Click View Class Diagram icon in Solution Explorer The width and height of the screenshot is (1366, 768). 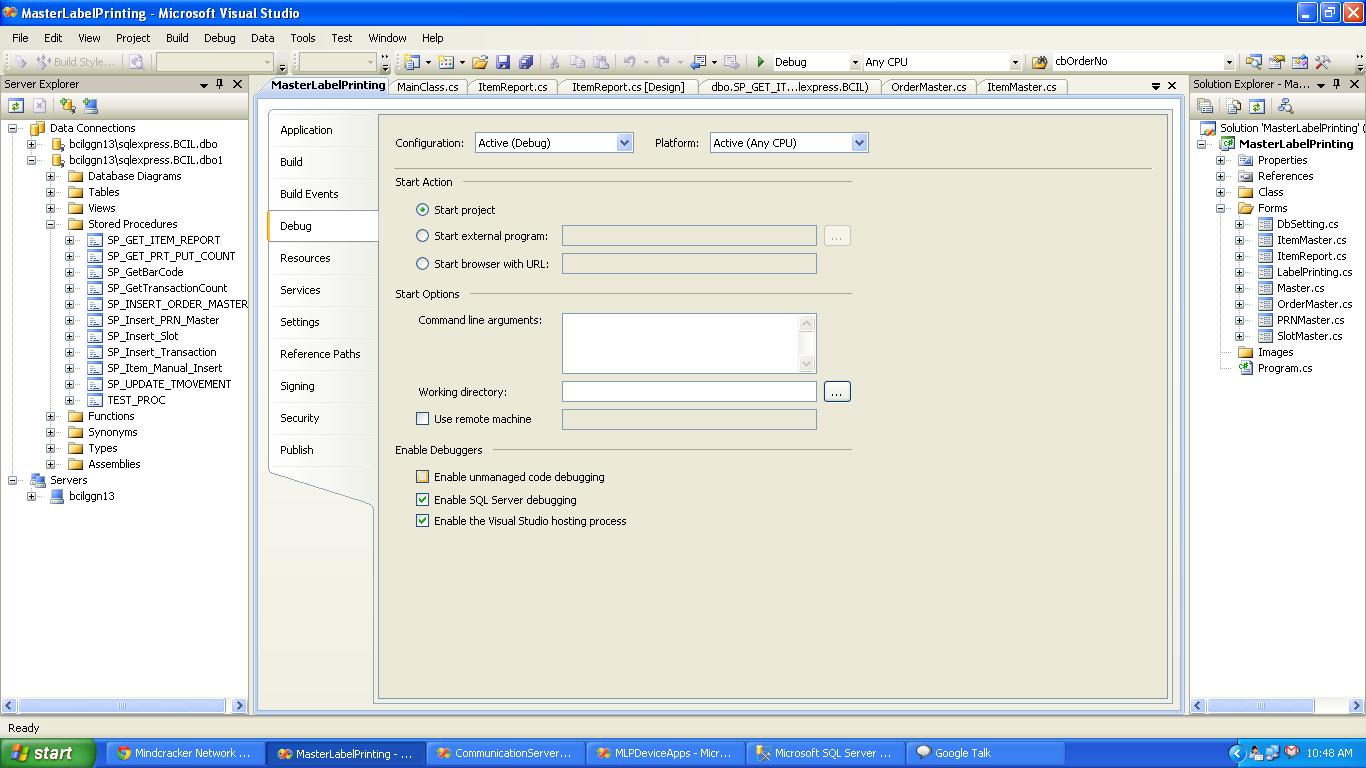tap(1286, 105)
